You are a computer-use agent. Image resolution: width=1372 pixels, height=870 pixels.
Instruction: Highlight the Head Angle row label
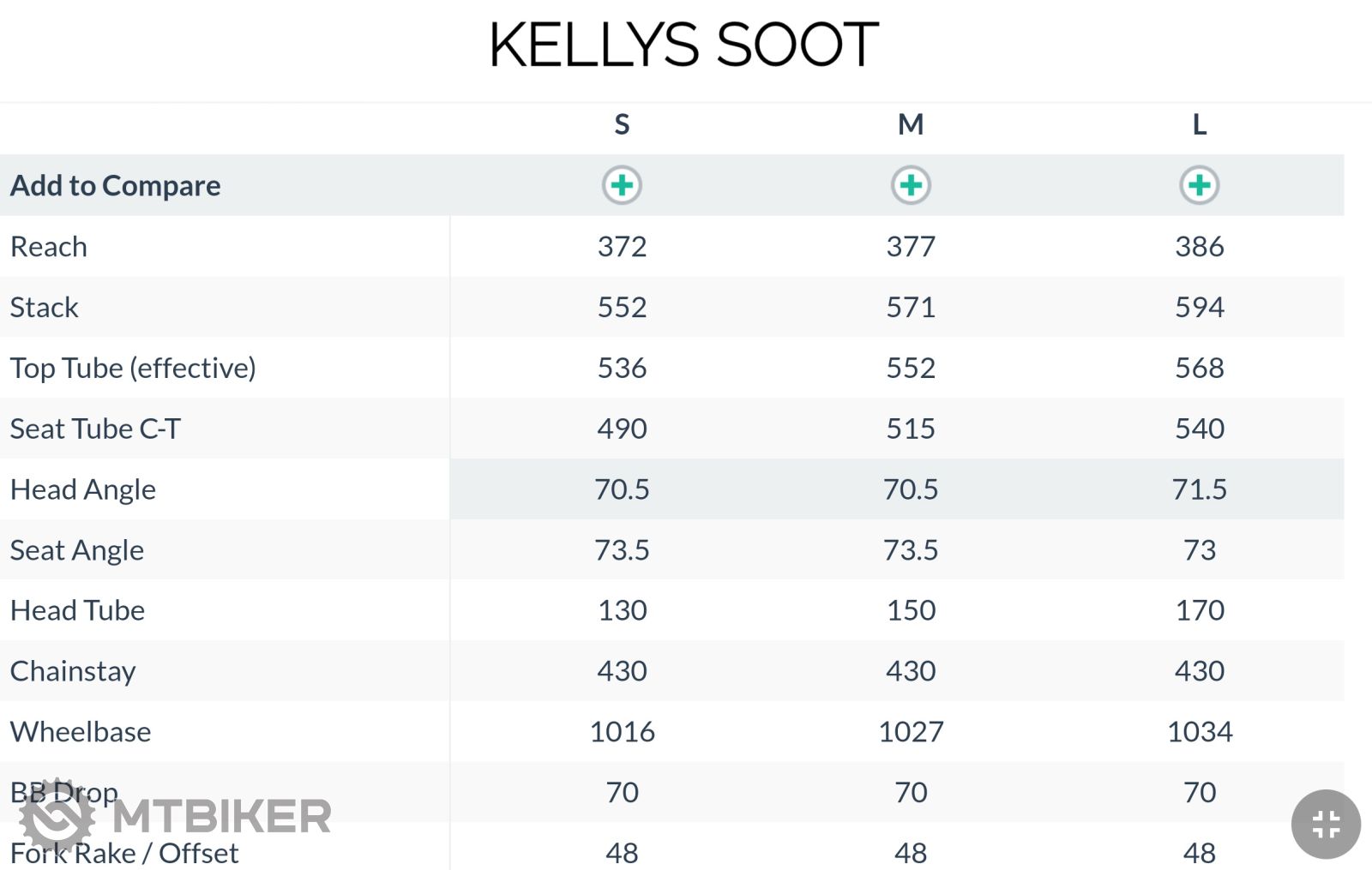tap(83, 489)
